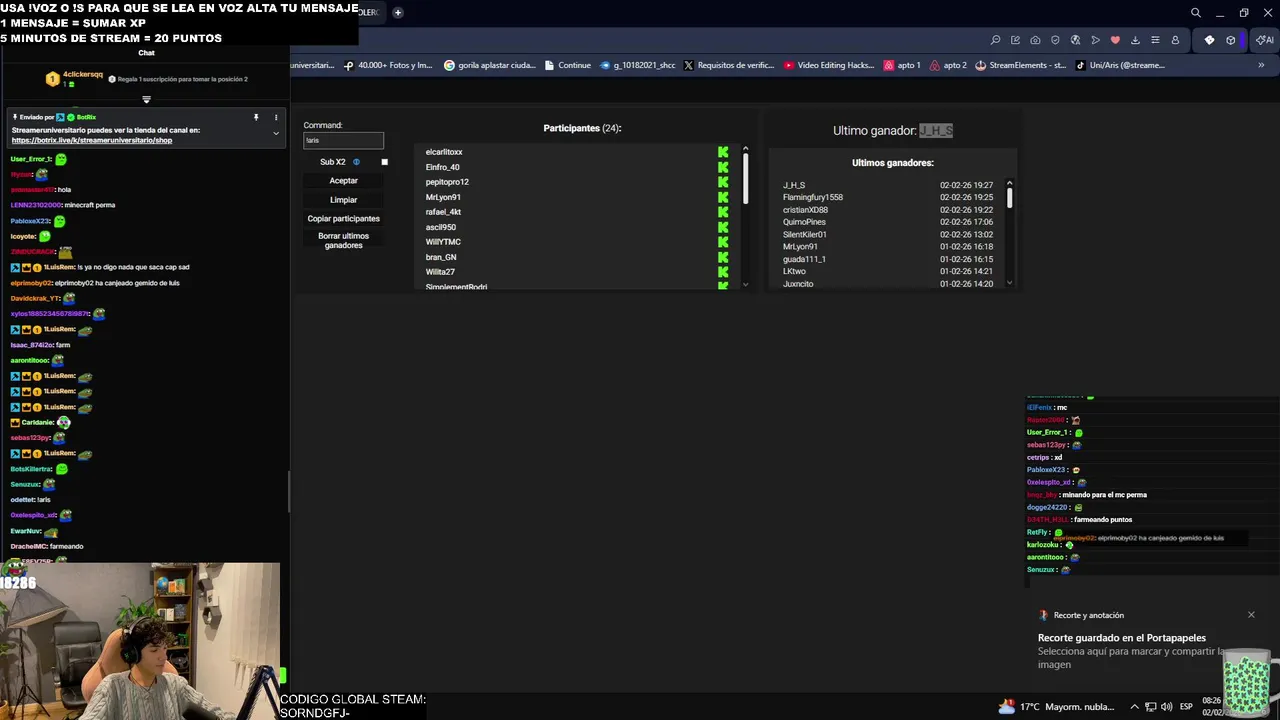Open the 'gorila aplastar ciuda...' bookmark
1280x720 pixels.
[x=490, y=65]
